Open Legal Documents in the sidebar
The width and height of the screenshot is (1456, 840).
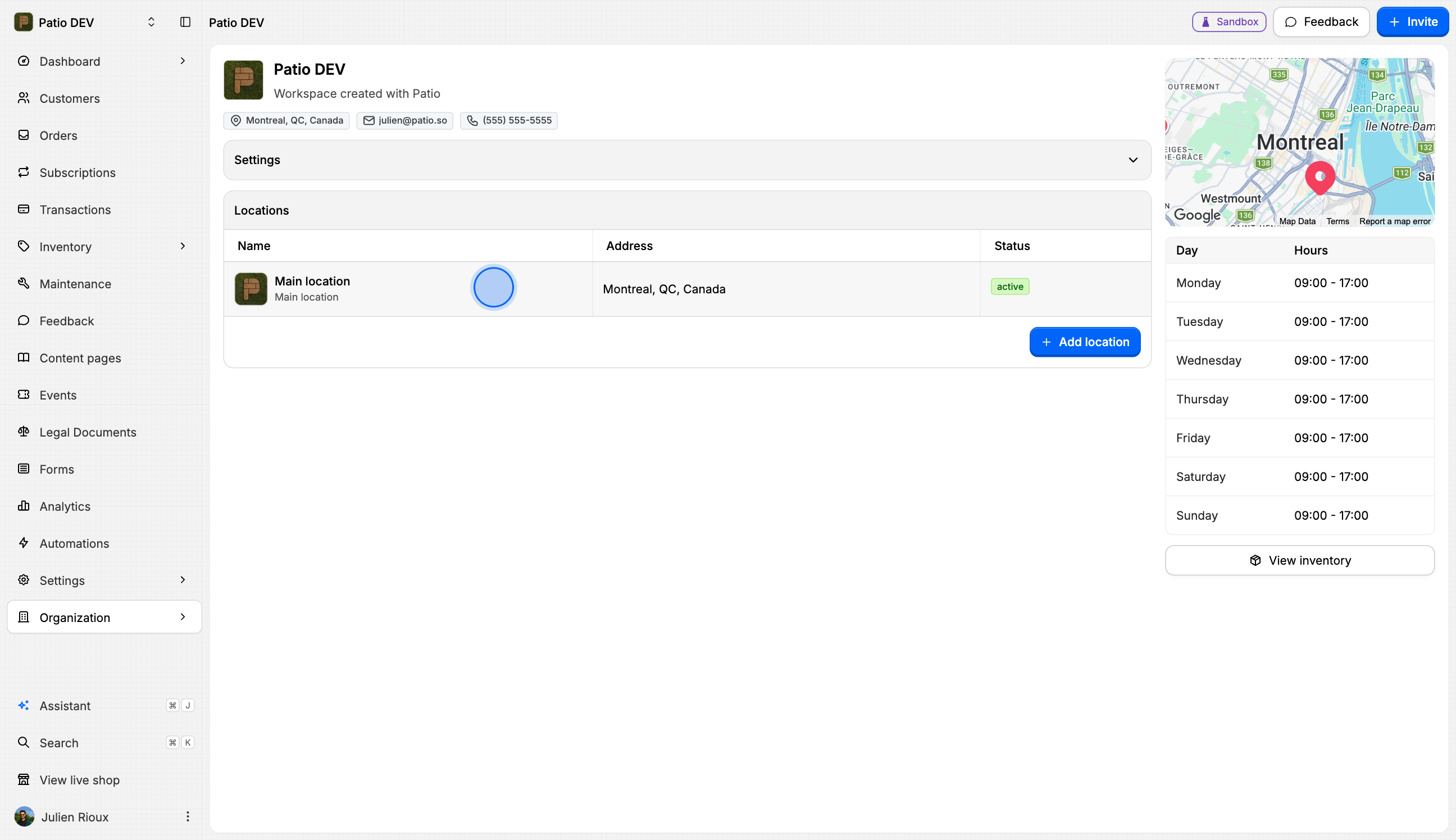104,432
